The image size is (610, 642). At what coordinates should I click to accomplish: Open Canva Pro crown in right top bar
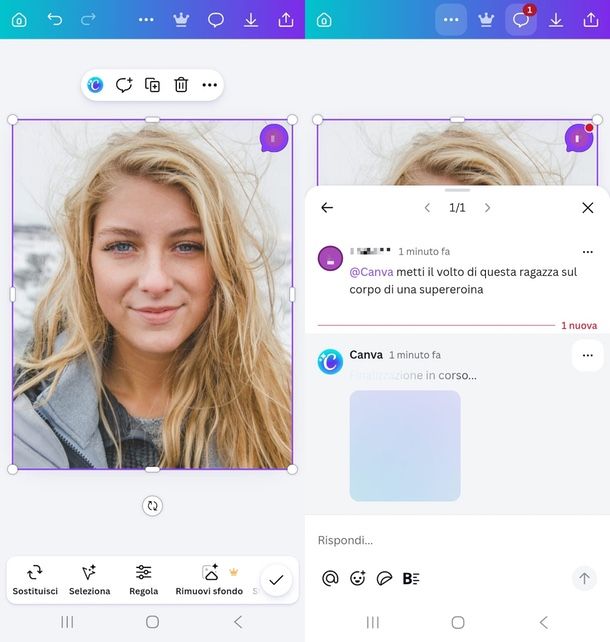tap(486, 19)
